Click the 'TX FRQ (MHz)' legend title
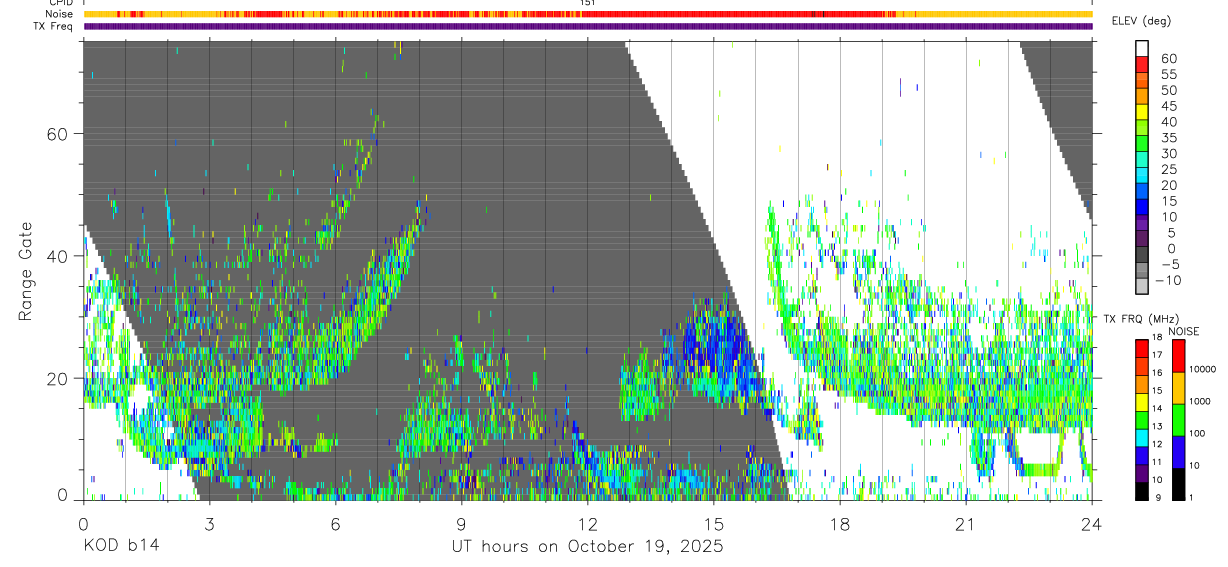 (1141, 319)
